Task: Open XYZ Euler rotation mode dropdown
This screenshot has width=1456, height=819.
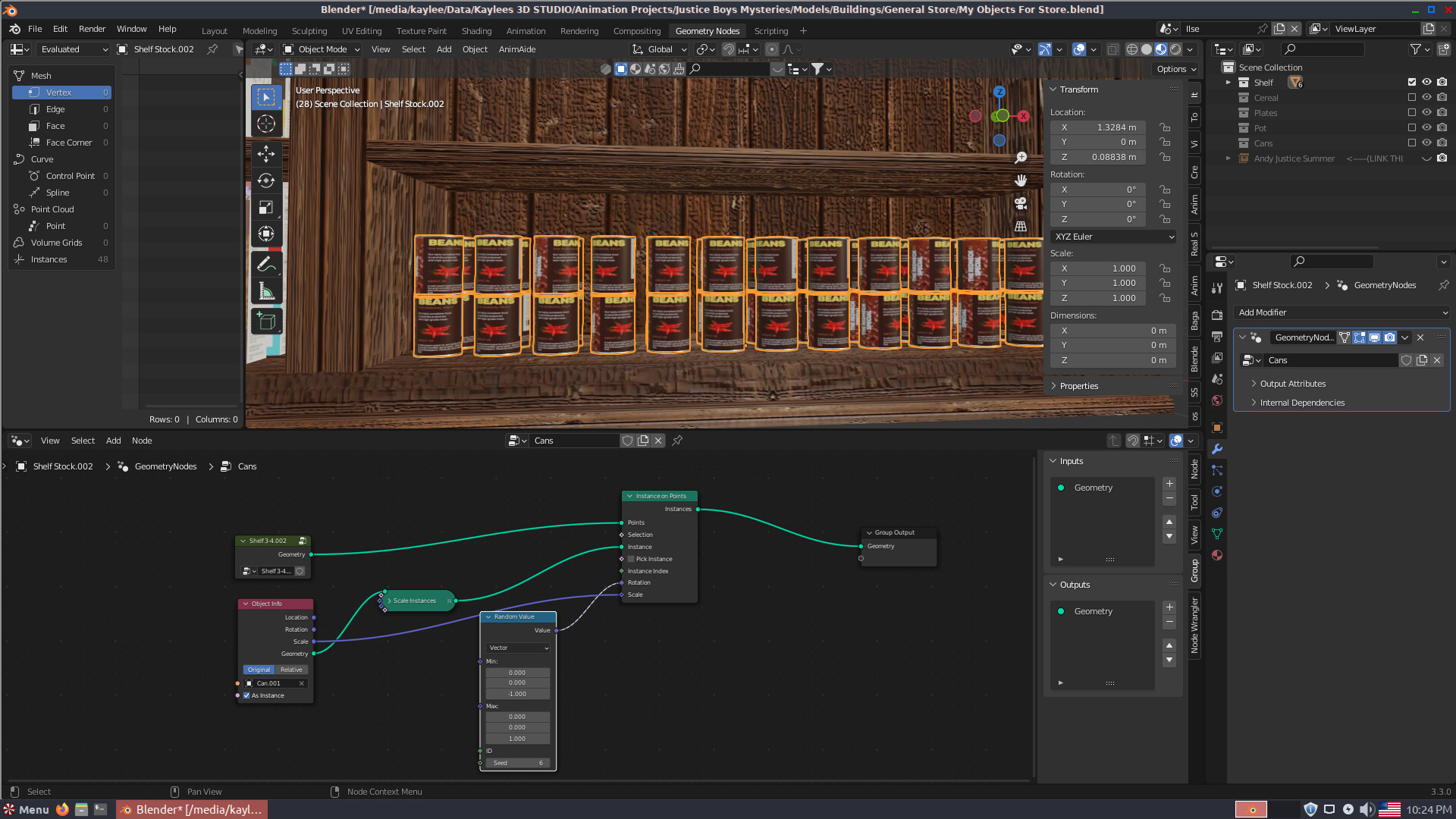Action: coord(1113,237)
